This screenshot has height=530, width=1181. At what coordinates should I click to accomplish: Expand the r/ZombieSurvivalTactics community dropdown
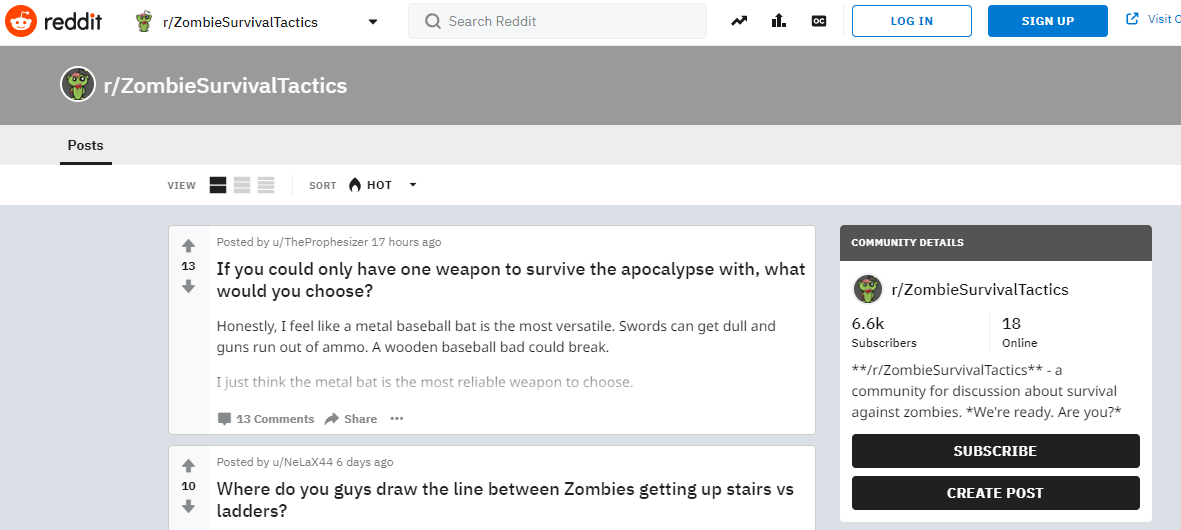coord(373,22)
